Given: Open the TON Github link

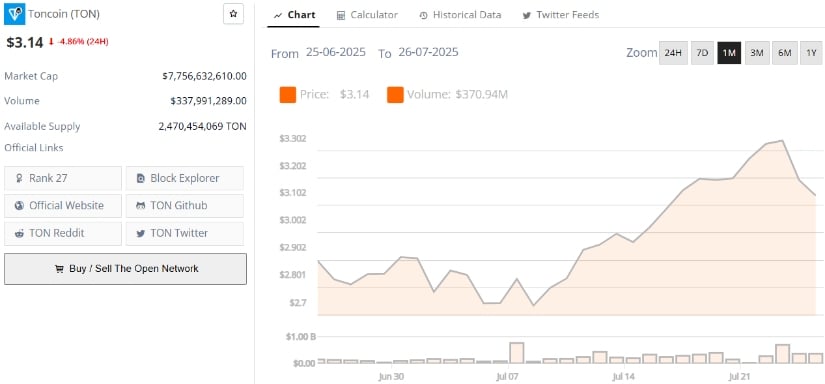Looking at the screenshot, I should click(185, 206).
